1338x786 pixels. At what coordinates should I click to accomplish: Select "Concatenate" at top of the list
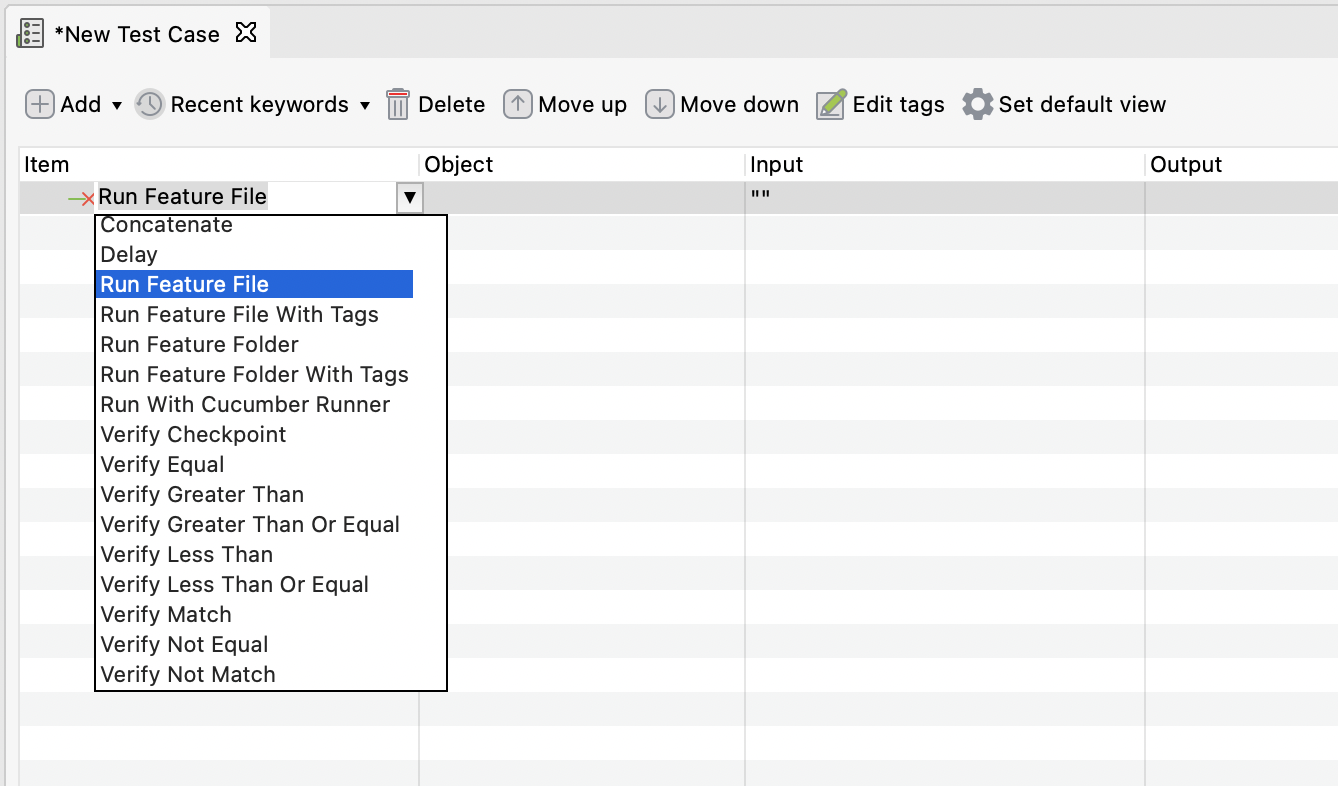coord(165,224)
